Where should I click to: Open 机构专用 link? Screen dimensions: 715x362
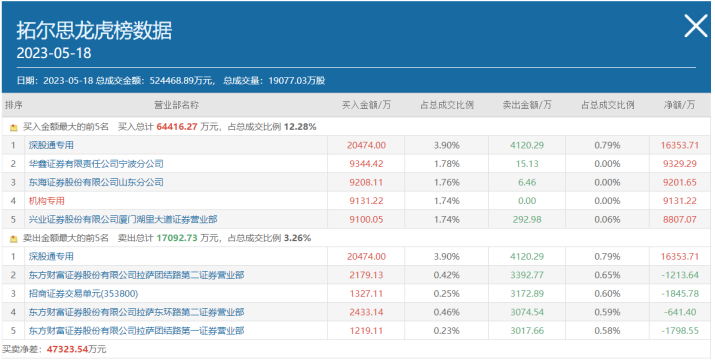(47, 201)
